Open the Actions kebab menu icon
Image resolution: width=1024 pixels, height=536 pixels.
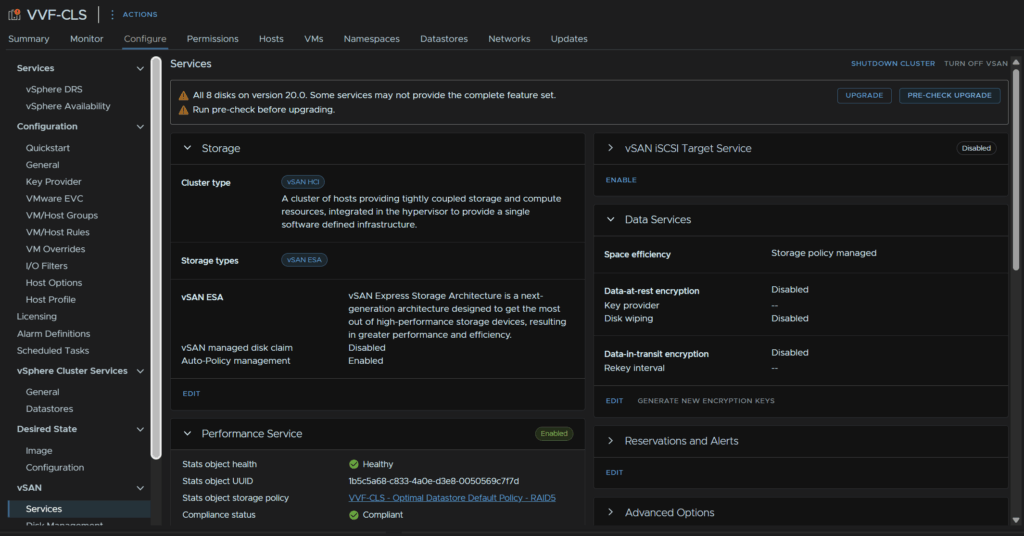112,14
